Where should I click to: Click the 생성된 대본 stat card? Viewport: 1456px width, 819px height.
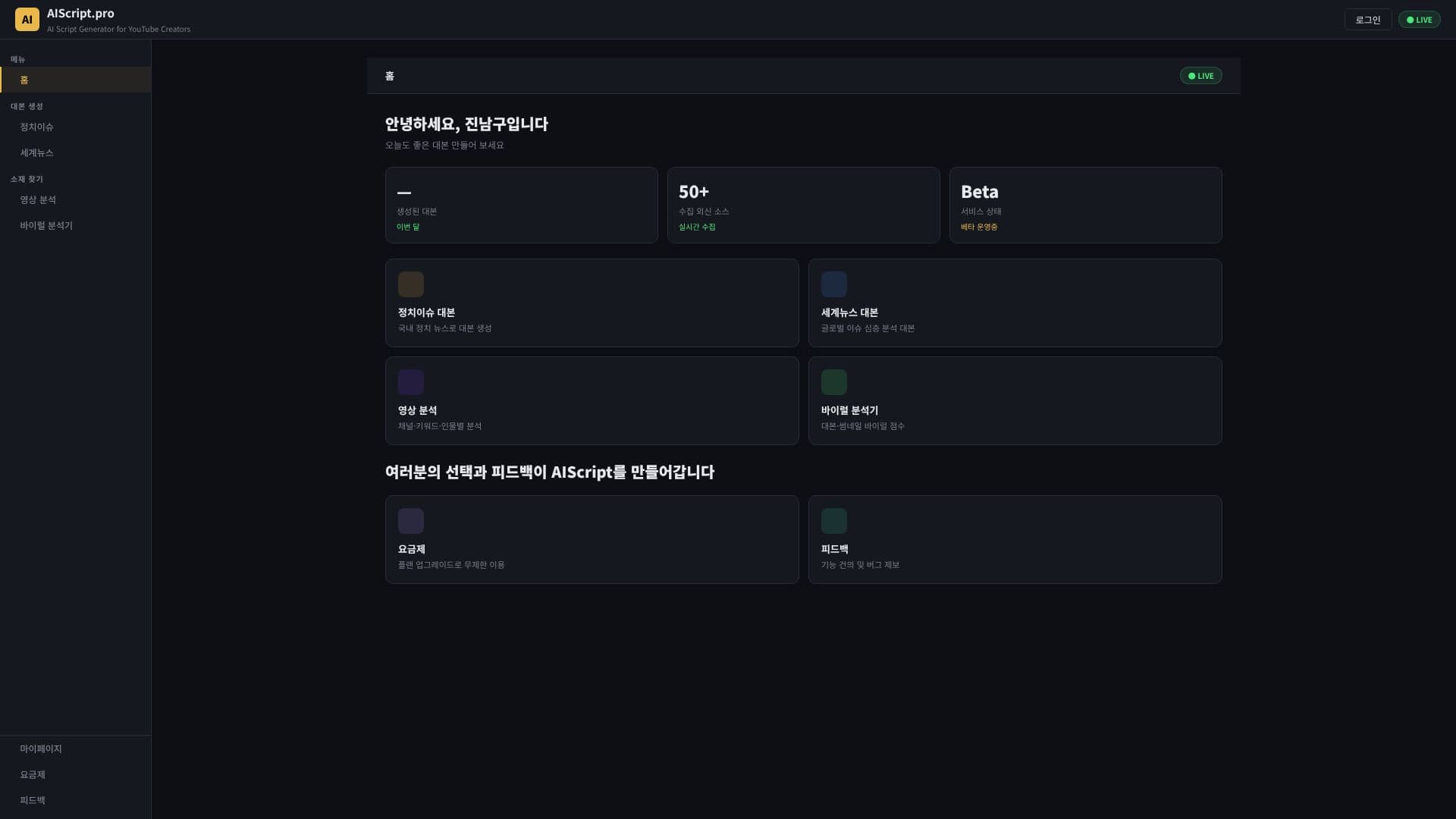pos(522,205)
